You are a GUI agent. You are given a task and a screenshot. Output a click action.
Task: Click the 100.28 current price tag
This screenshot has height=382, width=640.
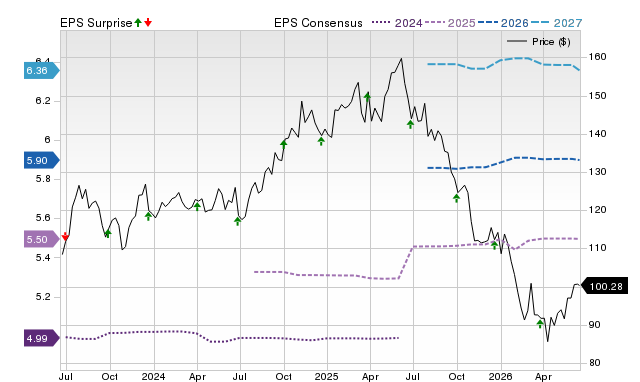click(604, 286)
